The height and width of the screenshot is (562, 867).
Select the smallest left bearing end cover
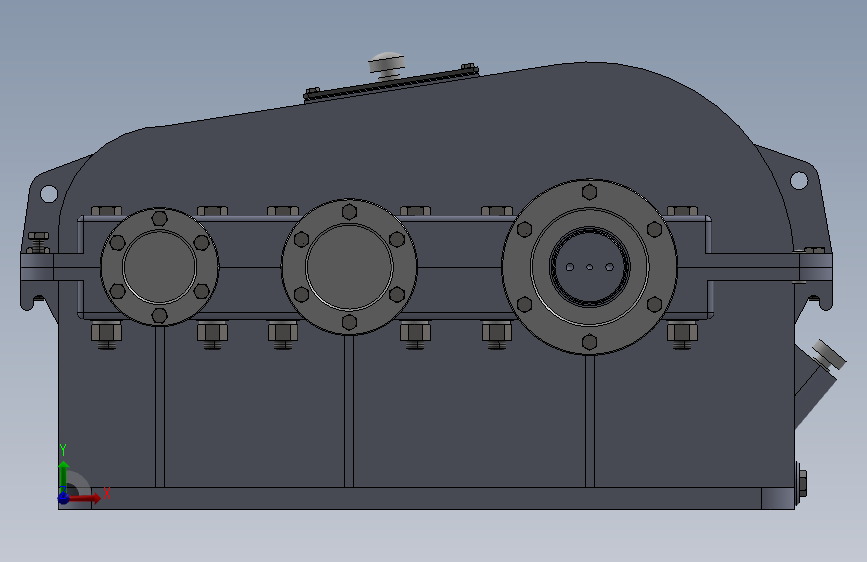click(x=159, y=267)
